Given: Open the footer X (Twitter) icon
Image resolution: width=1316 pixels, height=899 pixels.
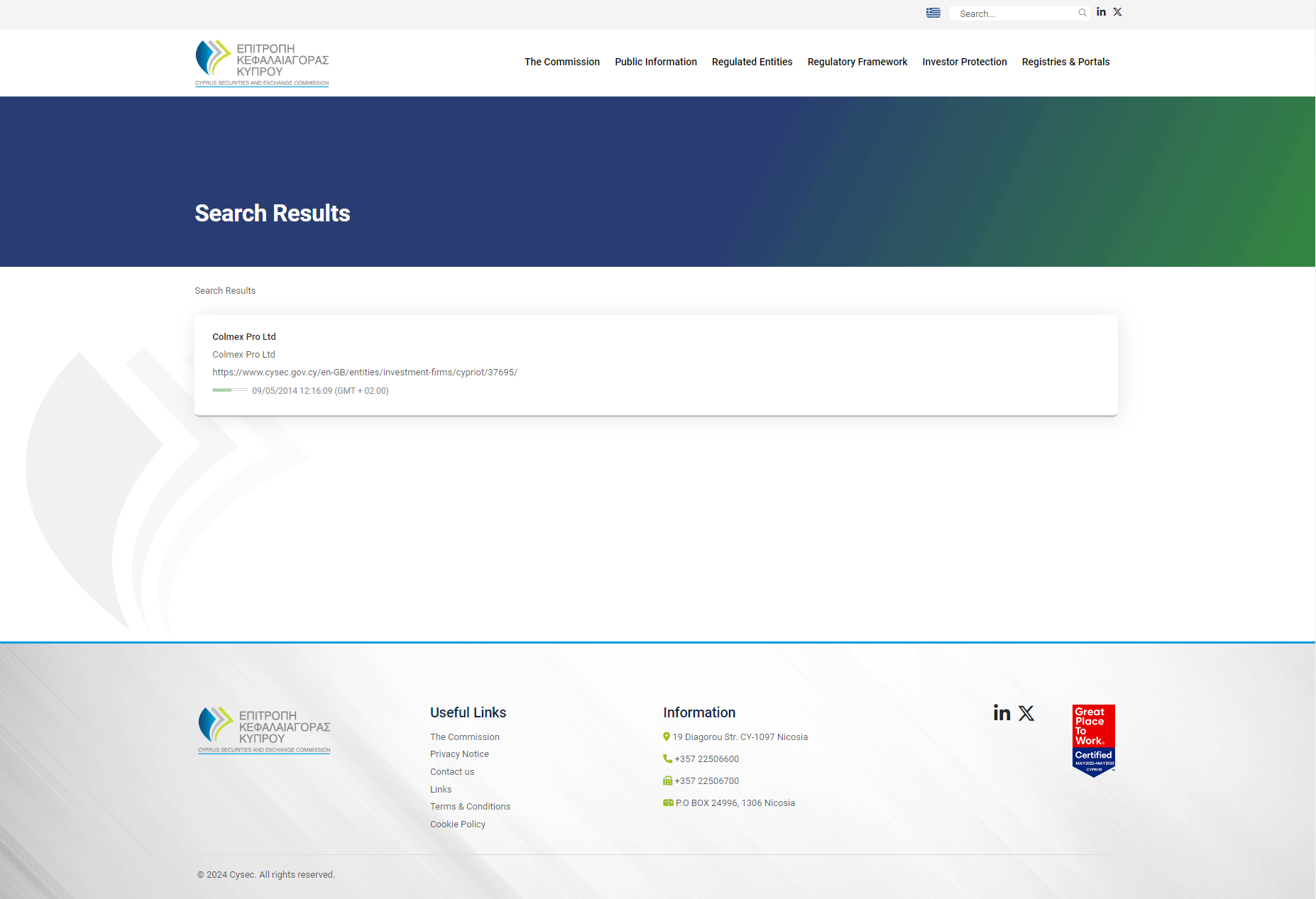Looking at the screenshot, I should click(x=1026, y=713).
